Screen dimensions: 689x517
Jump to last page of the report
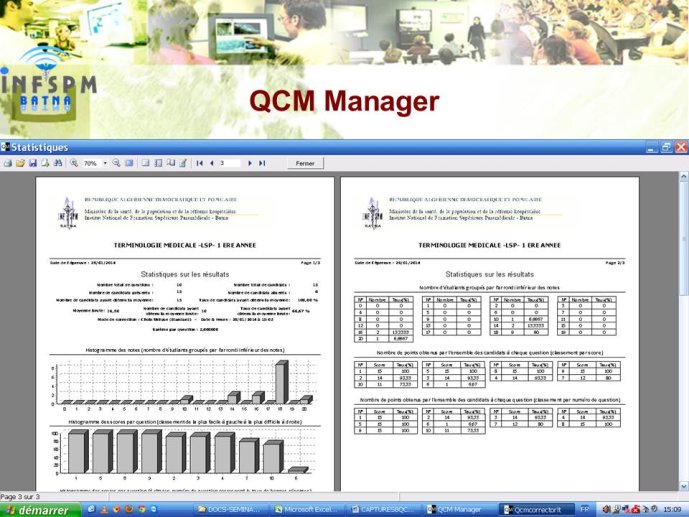click(262, 163)
